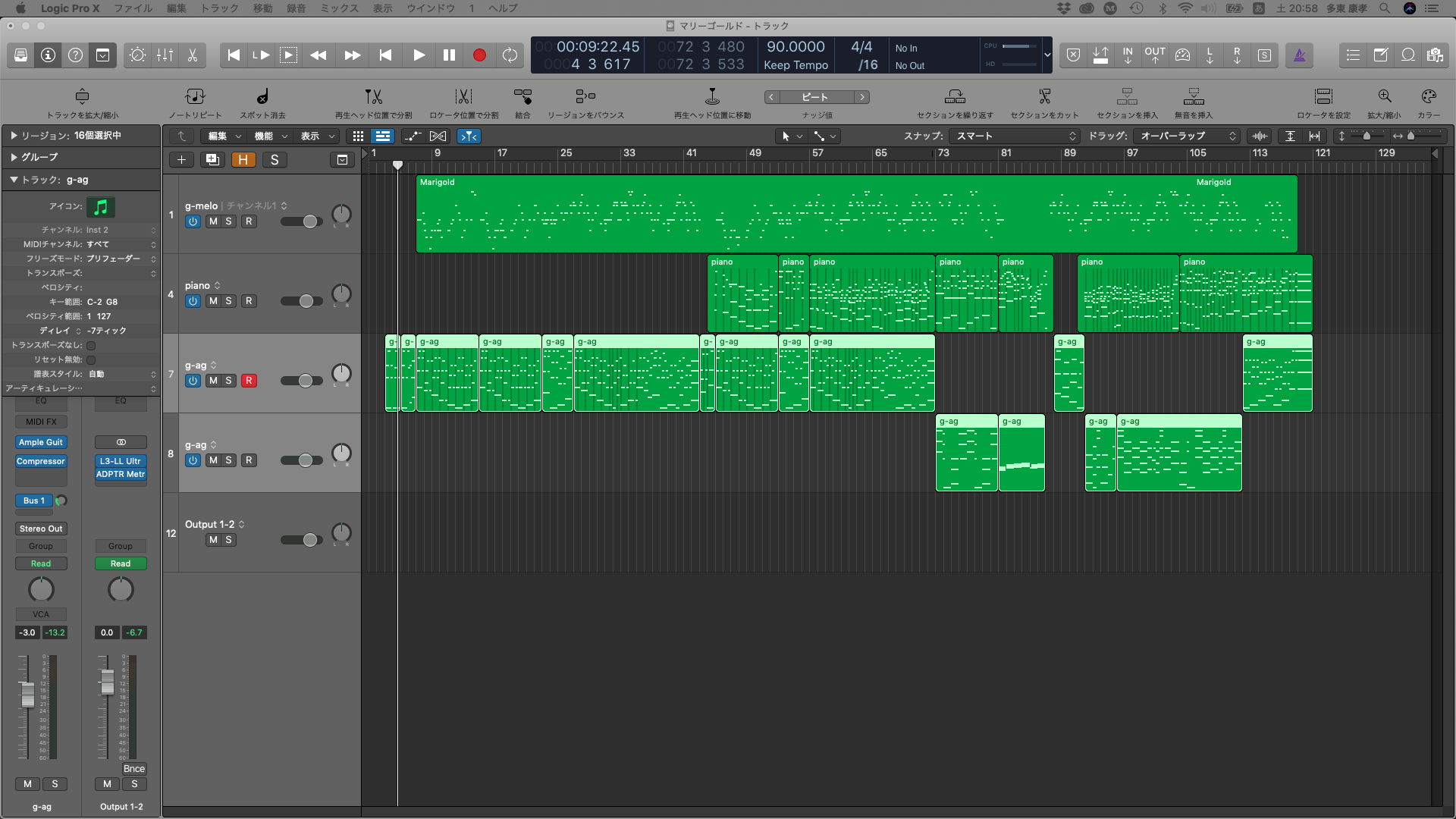The height and width of the screenshot is (819, 1456).
Task: Click the metronome button in control bar
Action: coord(1299,55)
